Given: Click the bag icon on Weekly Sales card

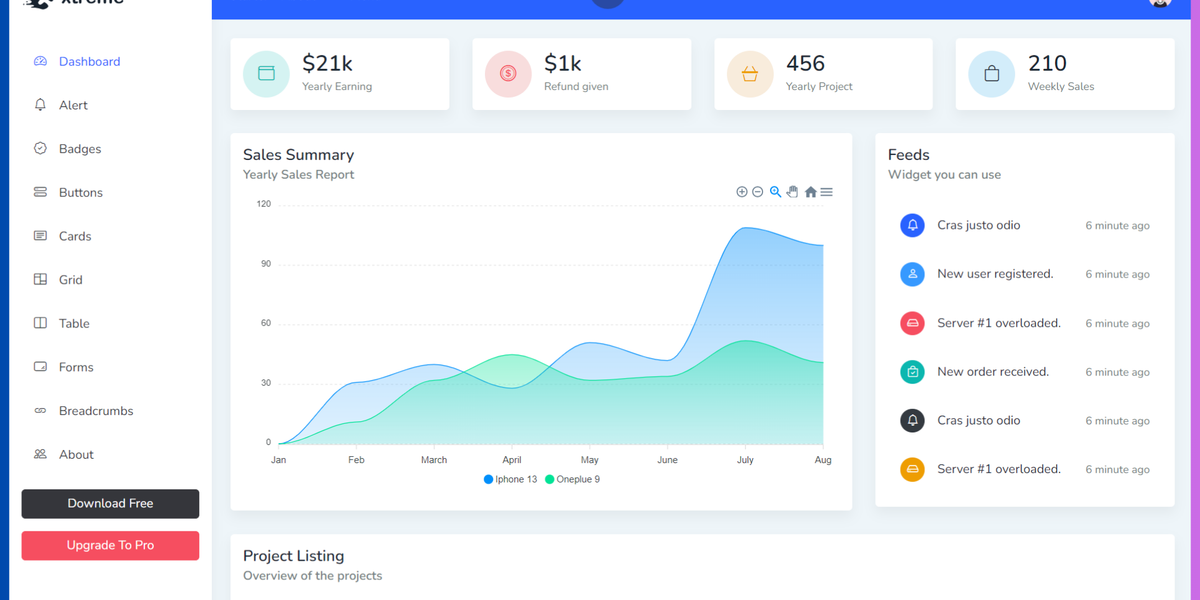Looking at the screenshot, I should [x=991, y=73].
